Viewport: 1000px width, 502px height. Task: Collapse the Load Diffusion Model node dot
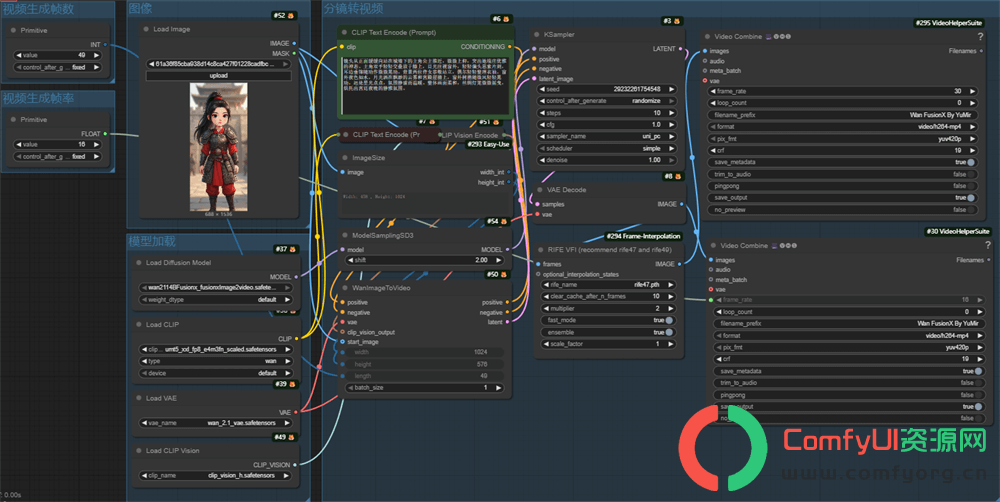[x=138, y=263]
